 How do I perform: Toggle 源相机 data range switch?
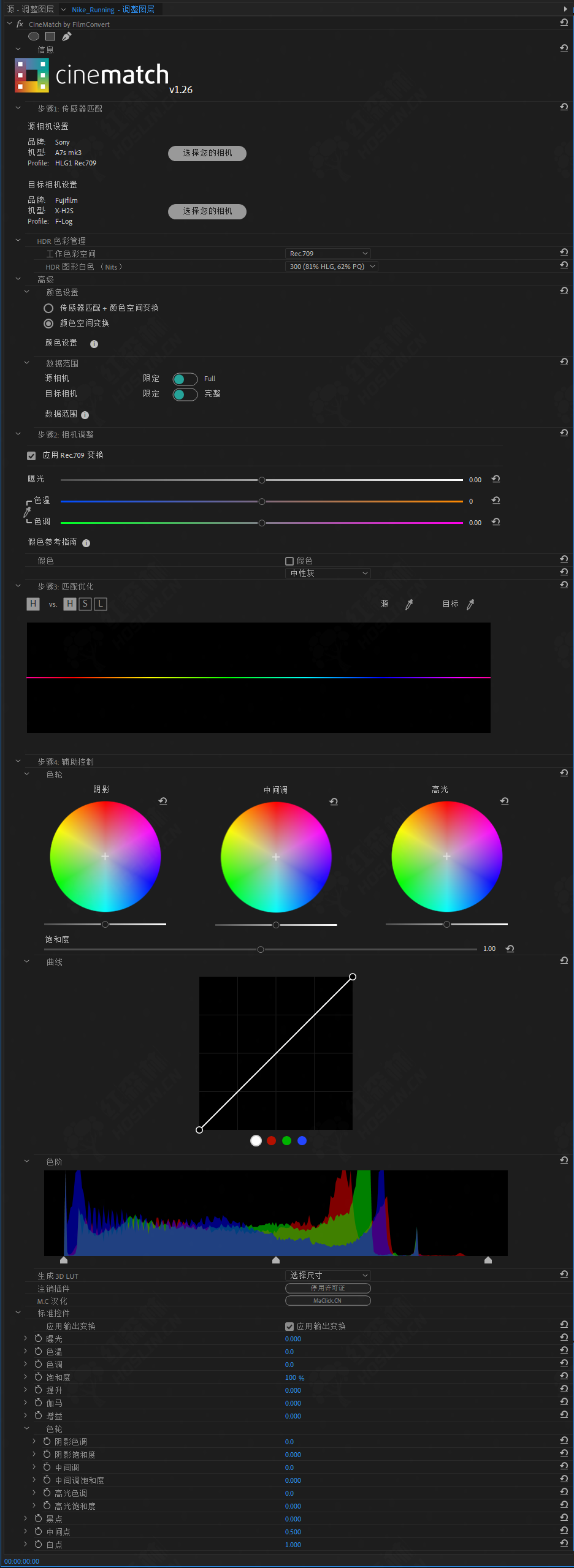185,379
